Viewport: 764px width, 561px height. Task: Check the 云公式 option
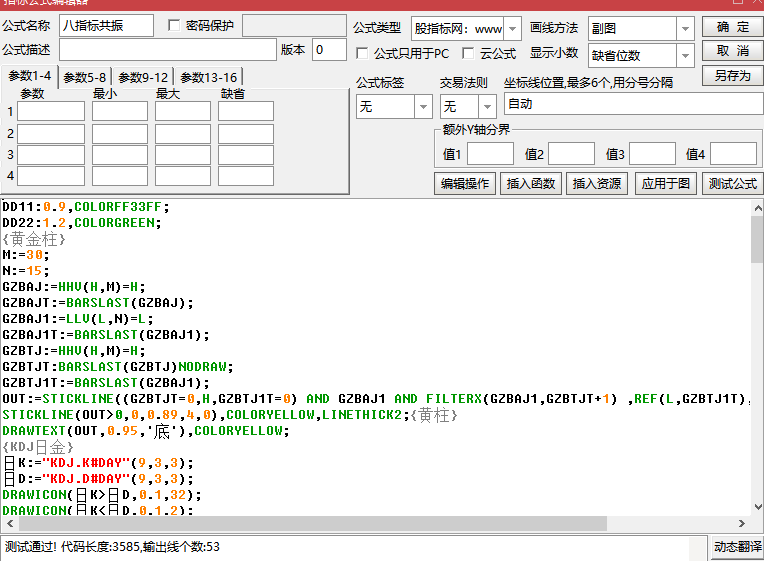point(468,53)
